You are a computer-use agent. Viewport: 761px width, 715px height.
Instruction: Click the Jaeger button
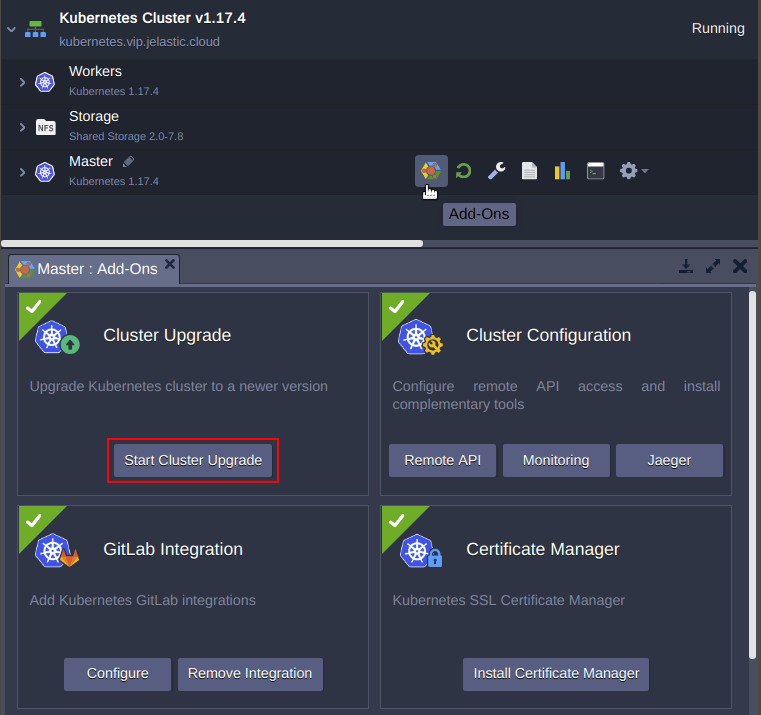click(669, 460)
